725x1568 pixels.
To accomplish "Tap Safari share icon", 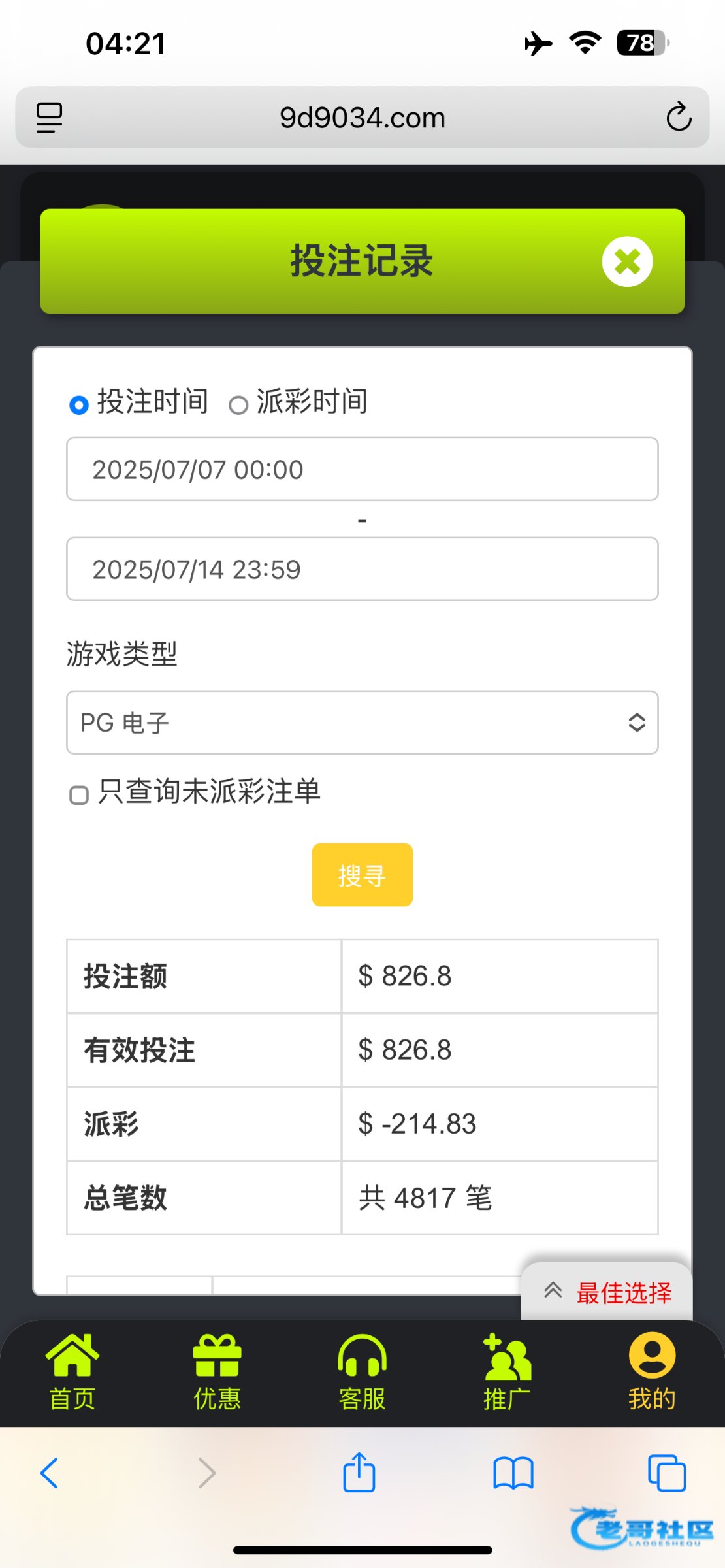I will tap(359, 1473).
